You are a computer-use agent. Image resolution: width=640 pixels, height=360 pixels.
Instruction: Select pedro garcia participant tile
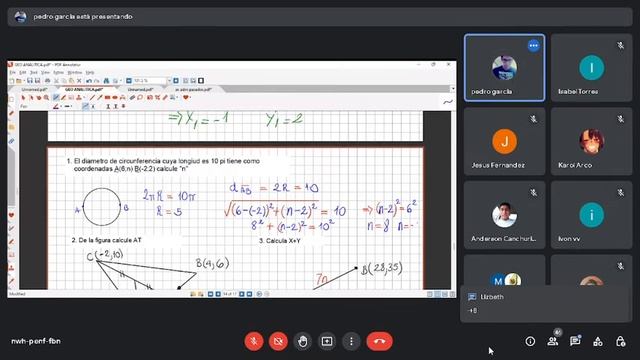point(504,68)
